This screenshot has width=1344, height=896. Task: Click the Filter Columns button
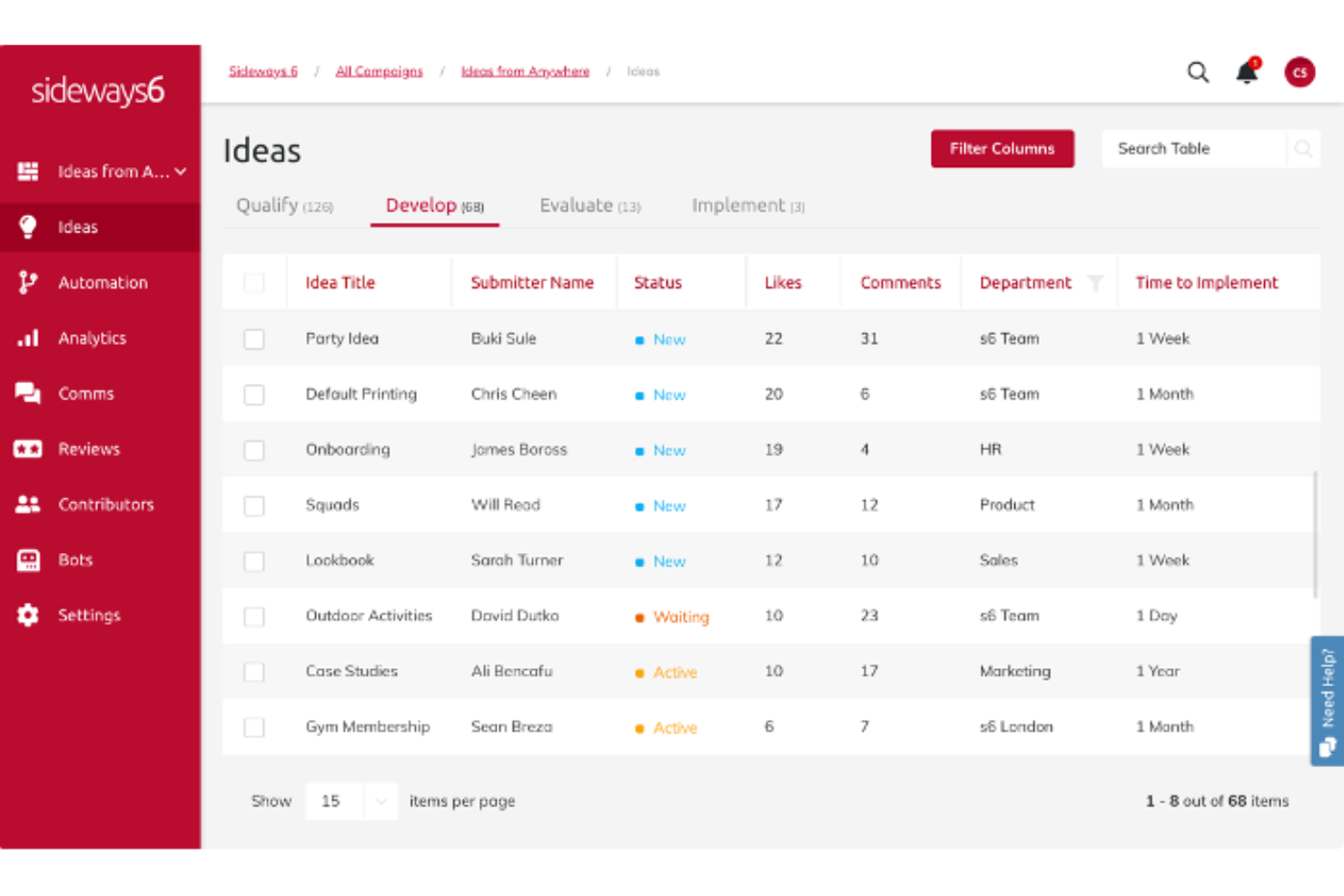(1002, 148)
